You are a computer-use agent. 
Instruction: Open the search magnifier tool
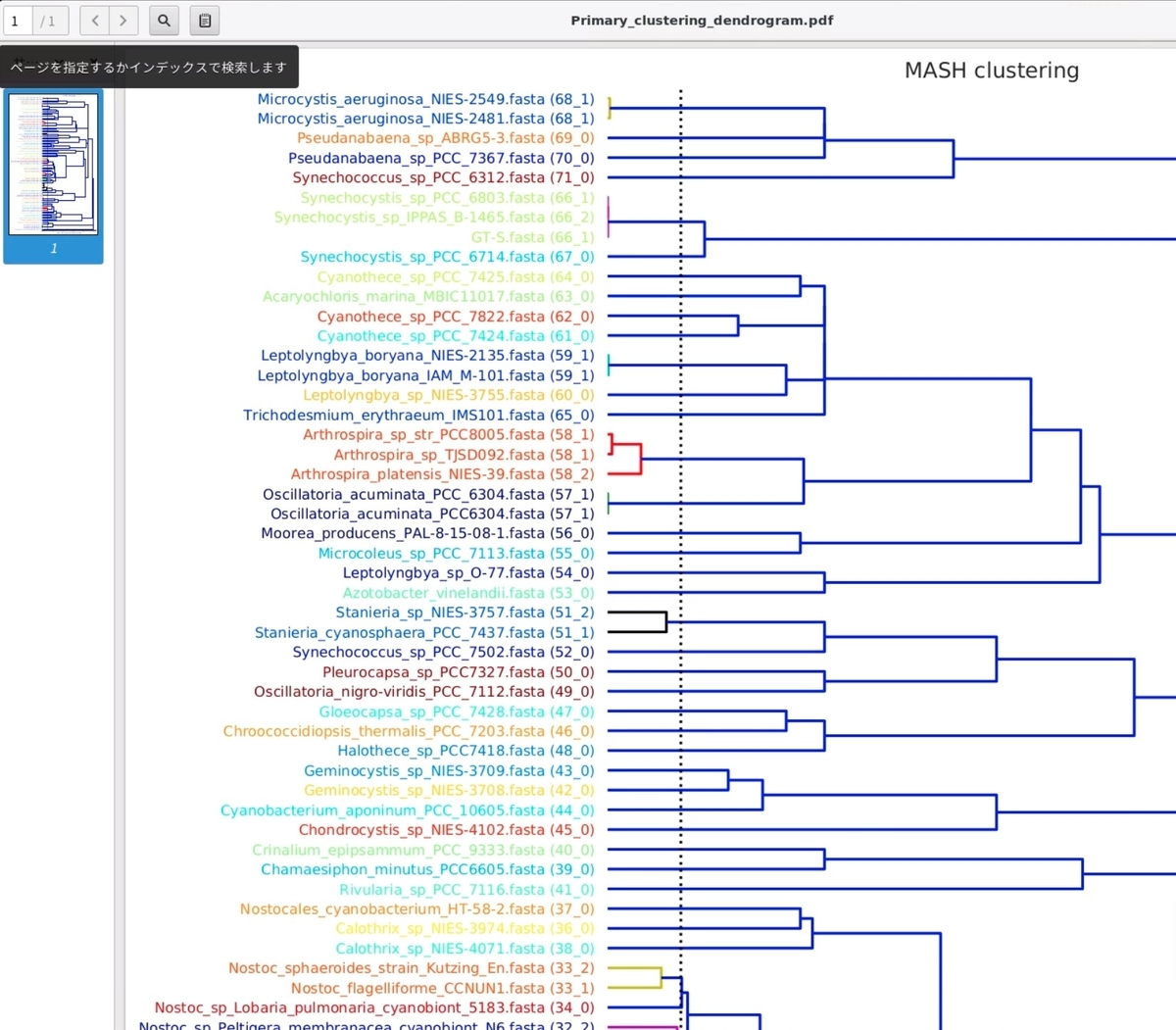click(164, 21)
